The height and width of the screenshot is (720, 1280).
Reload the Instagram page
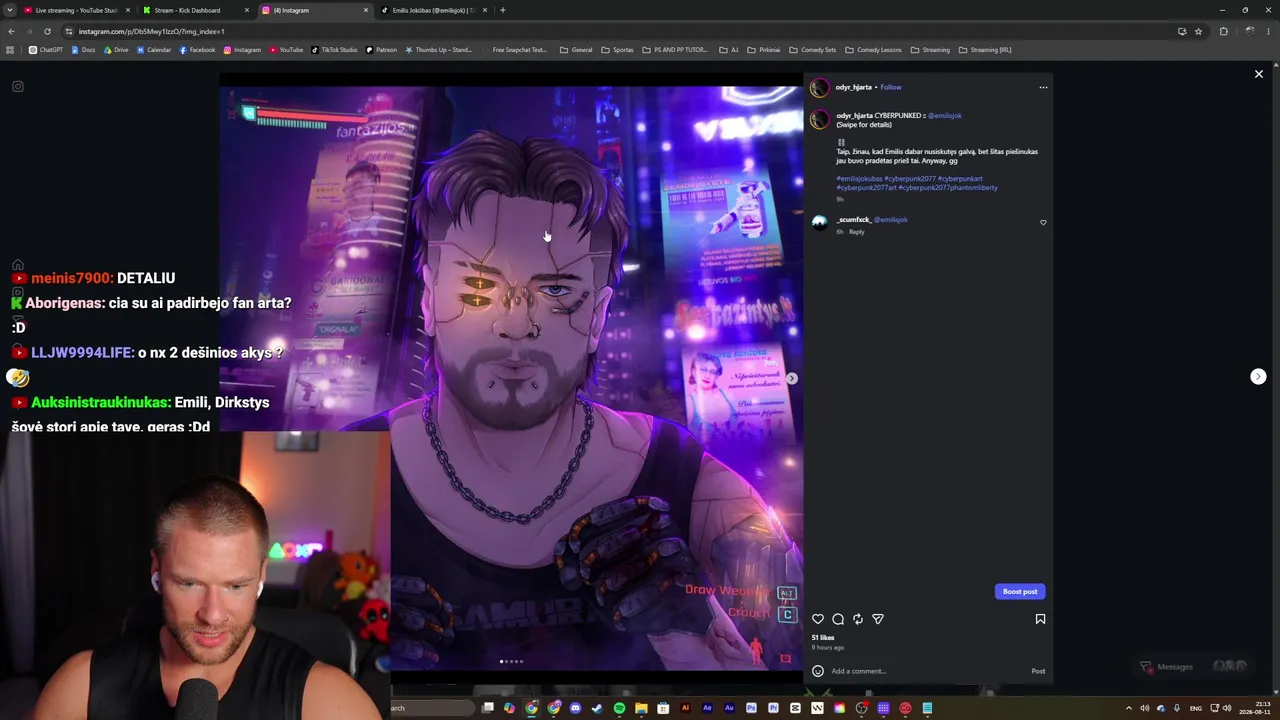(47, 31)
